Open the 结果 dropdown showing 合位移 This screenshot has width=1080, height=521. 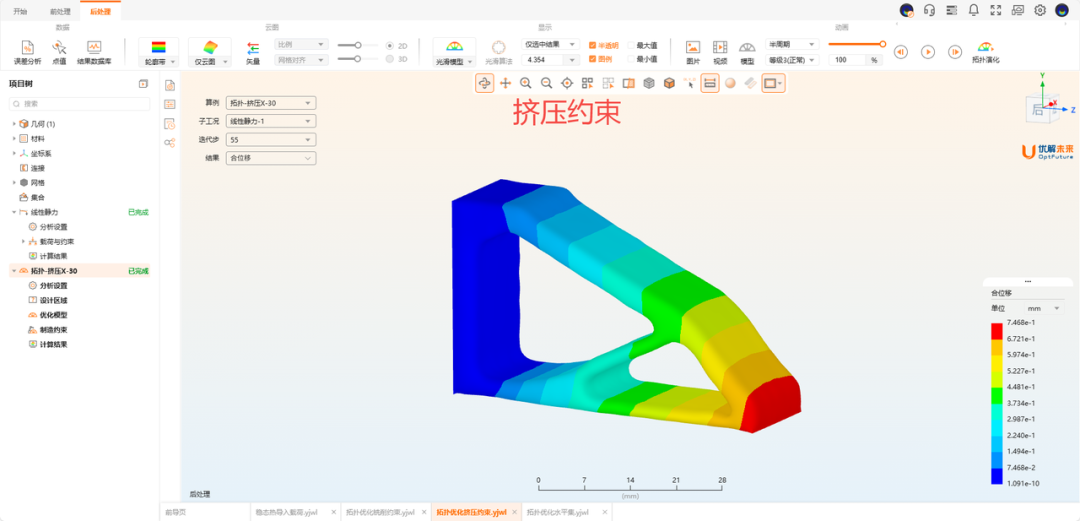271,158
